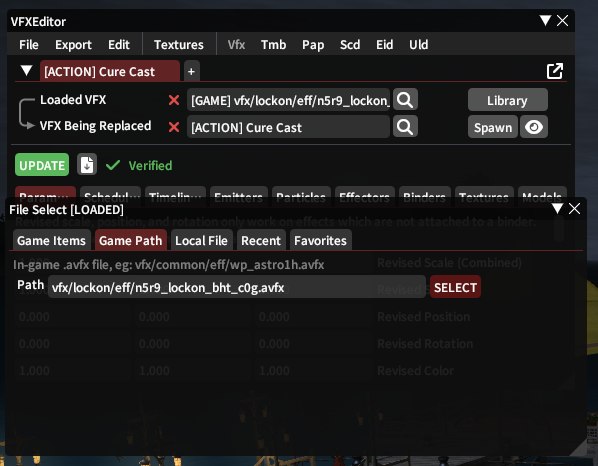Click the VFXEditor window title
Viewport: 598px width, 466px height.
tap(38, 22)
